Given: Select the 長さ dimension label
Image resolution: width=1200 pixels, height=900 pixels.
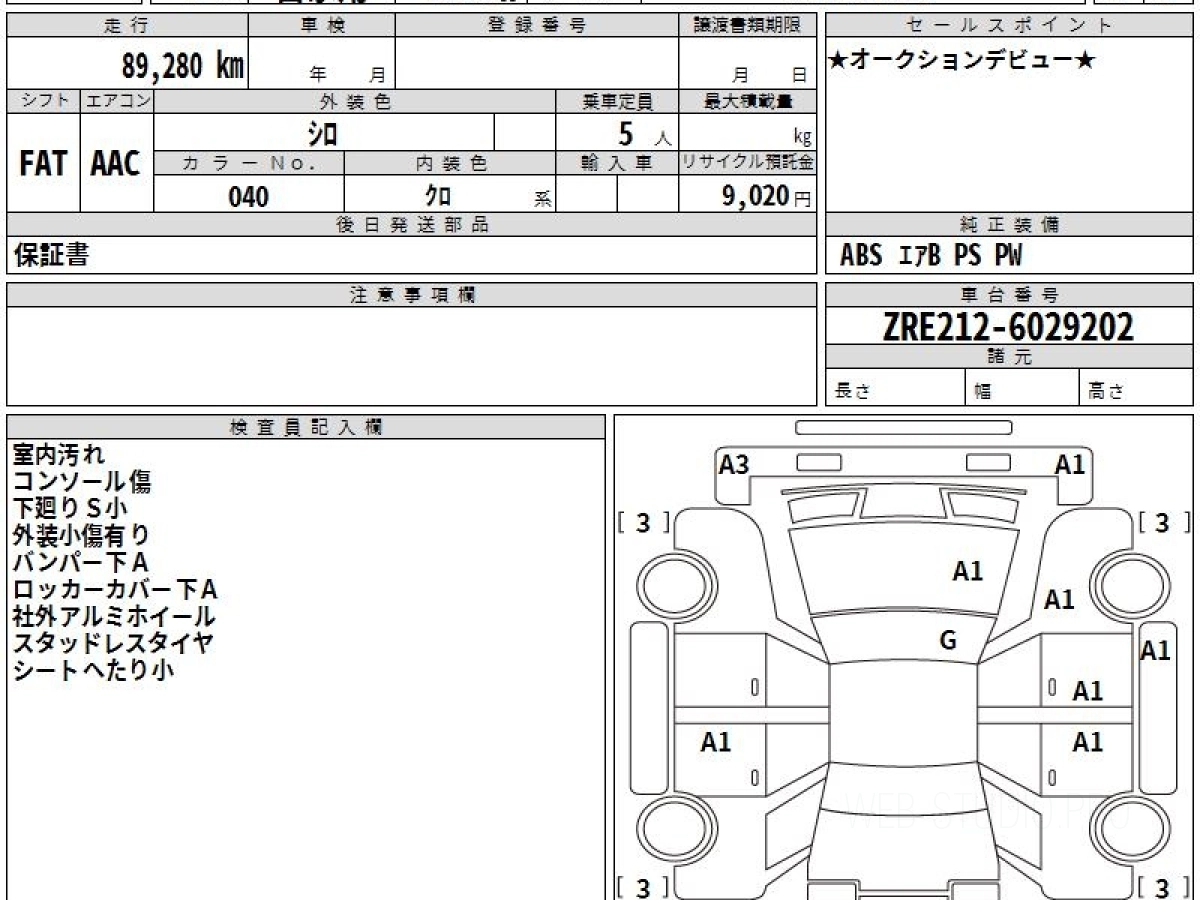Looking at the screenshot, I should [x=851, y=392].
